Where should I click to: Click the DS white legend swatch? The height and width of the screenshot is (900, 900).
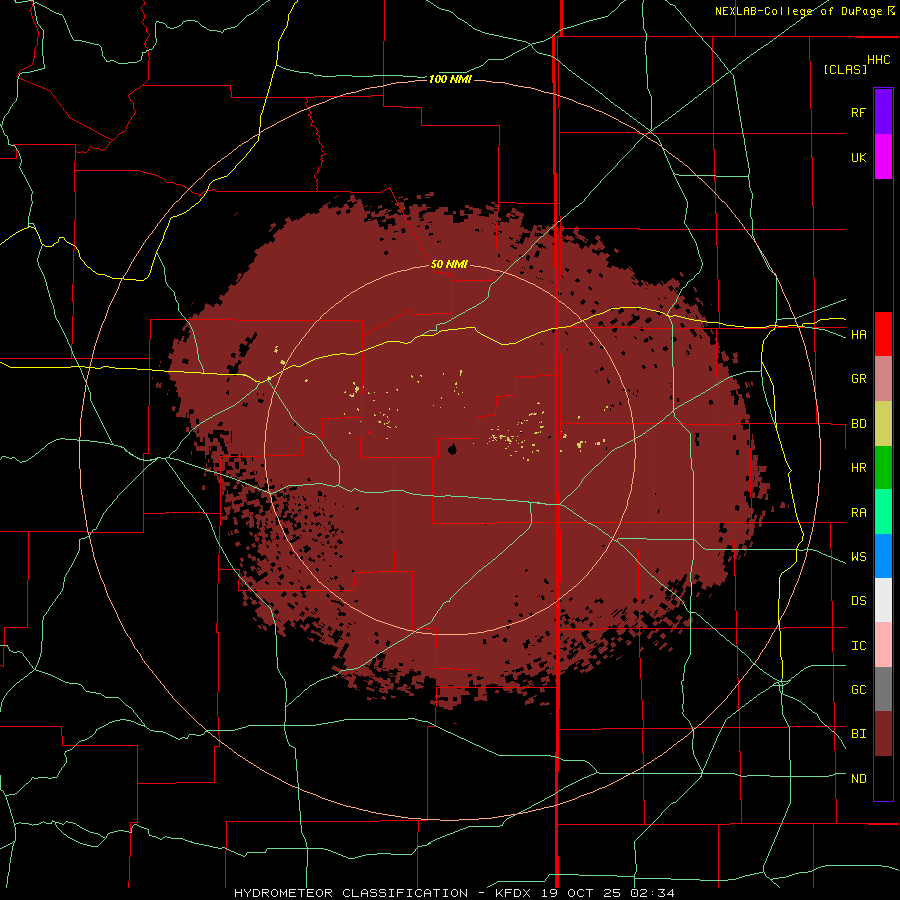pos(883,600)
